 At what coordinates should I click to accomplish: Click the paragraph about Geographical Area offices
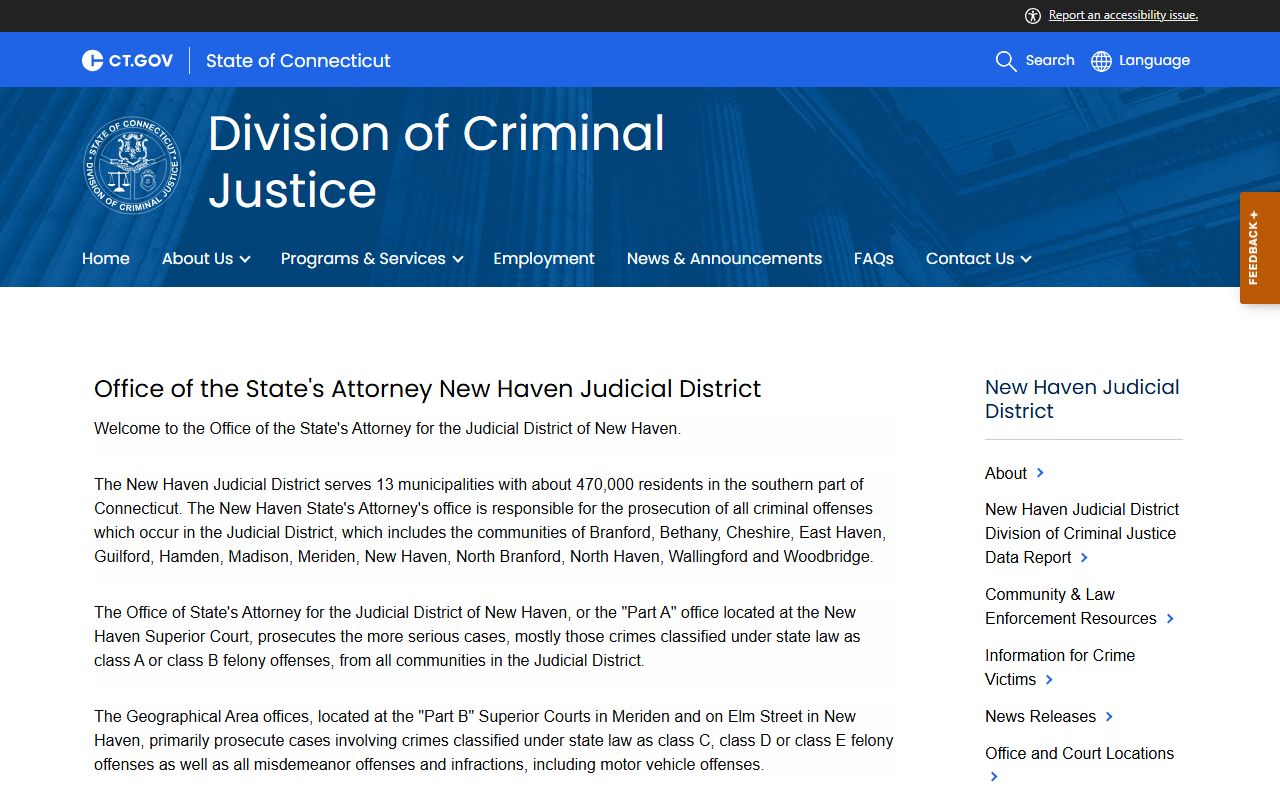click(494, 740)
